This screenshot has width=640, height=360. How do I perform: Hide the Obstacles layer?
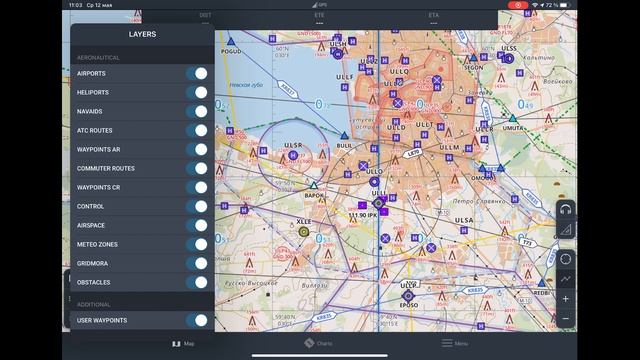point(197,282)
